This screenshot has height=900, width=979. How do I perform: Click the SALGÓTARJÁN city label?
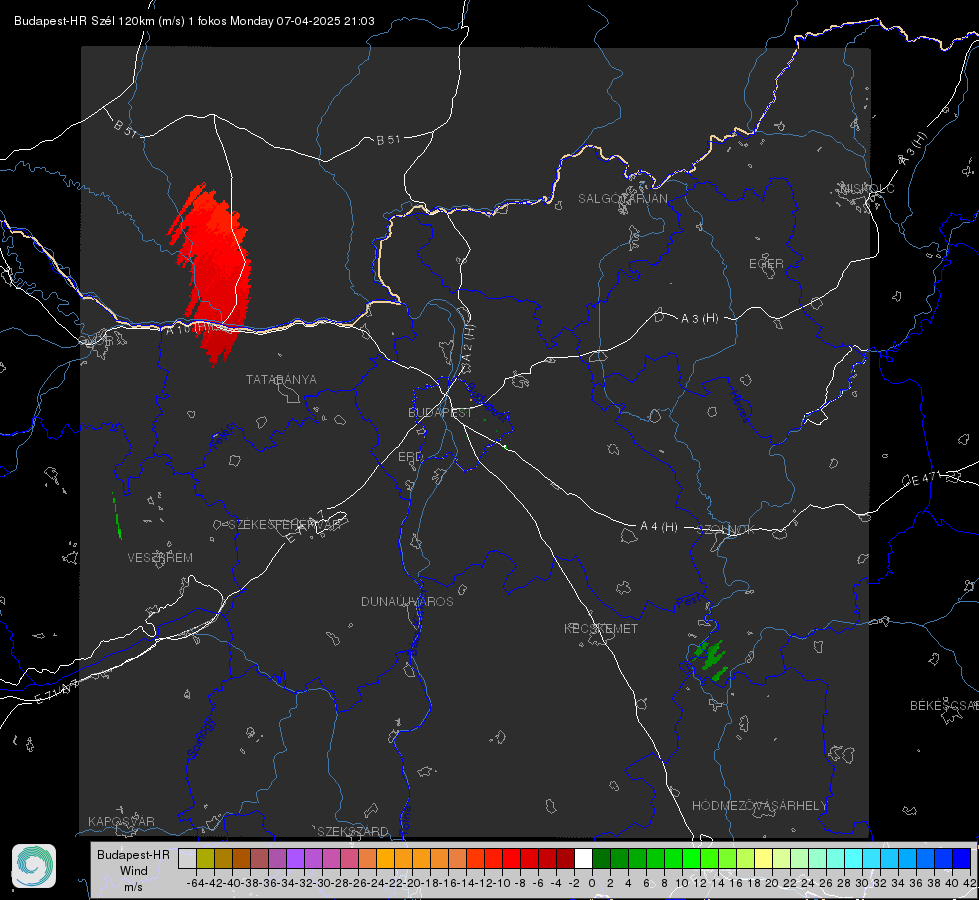(x=622, y=199)
